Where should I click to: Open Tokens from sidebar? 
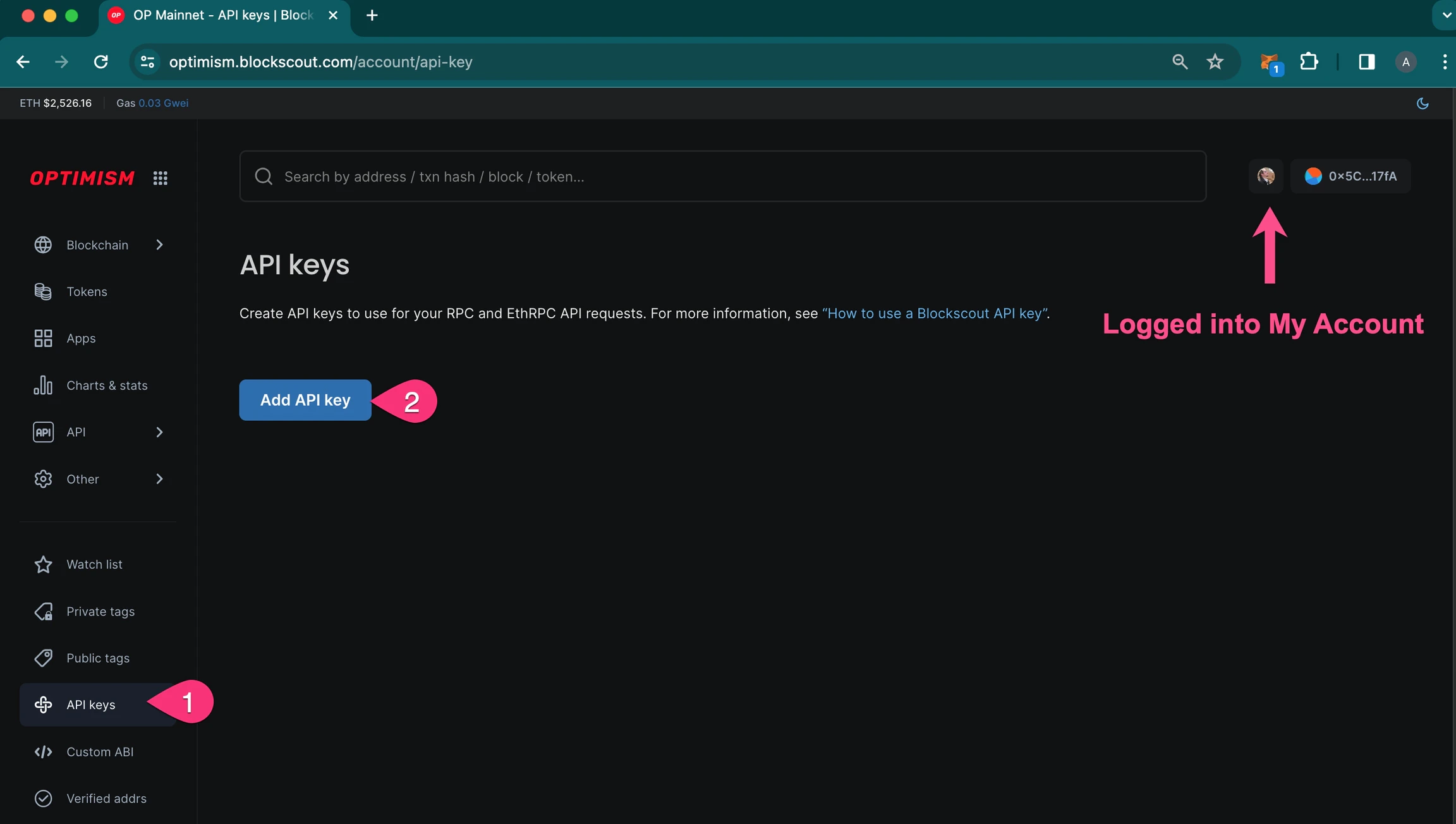[x=87, y=291]
